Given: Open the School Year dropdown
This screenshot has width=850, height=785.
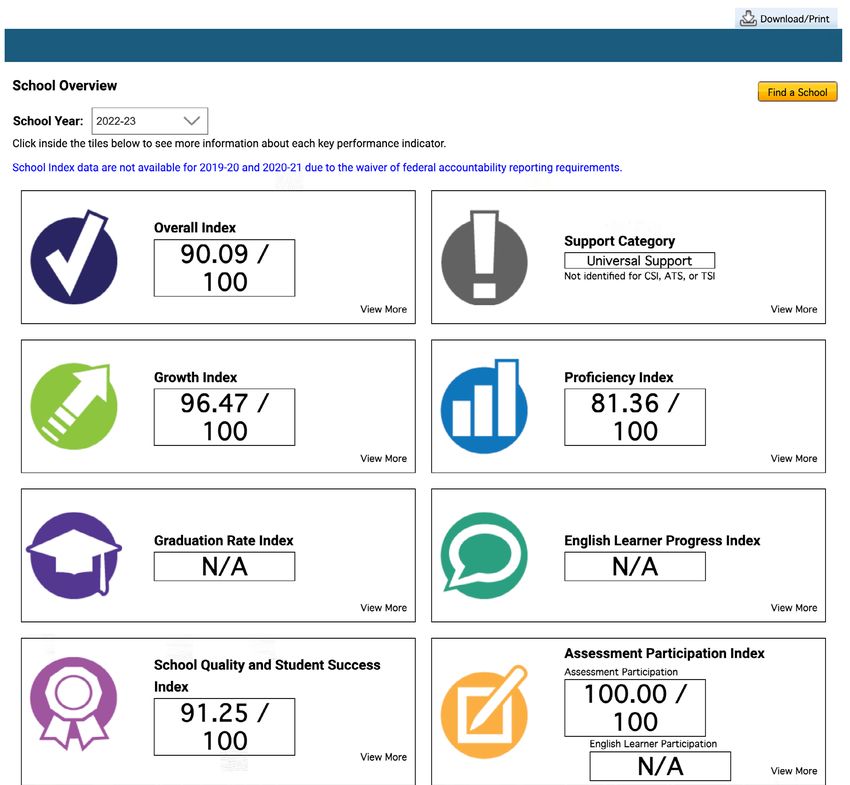Looking at the screenshot, I should 150,121.
